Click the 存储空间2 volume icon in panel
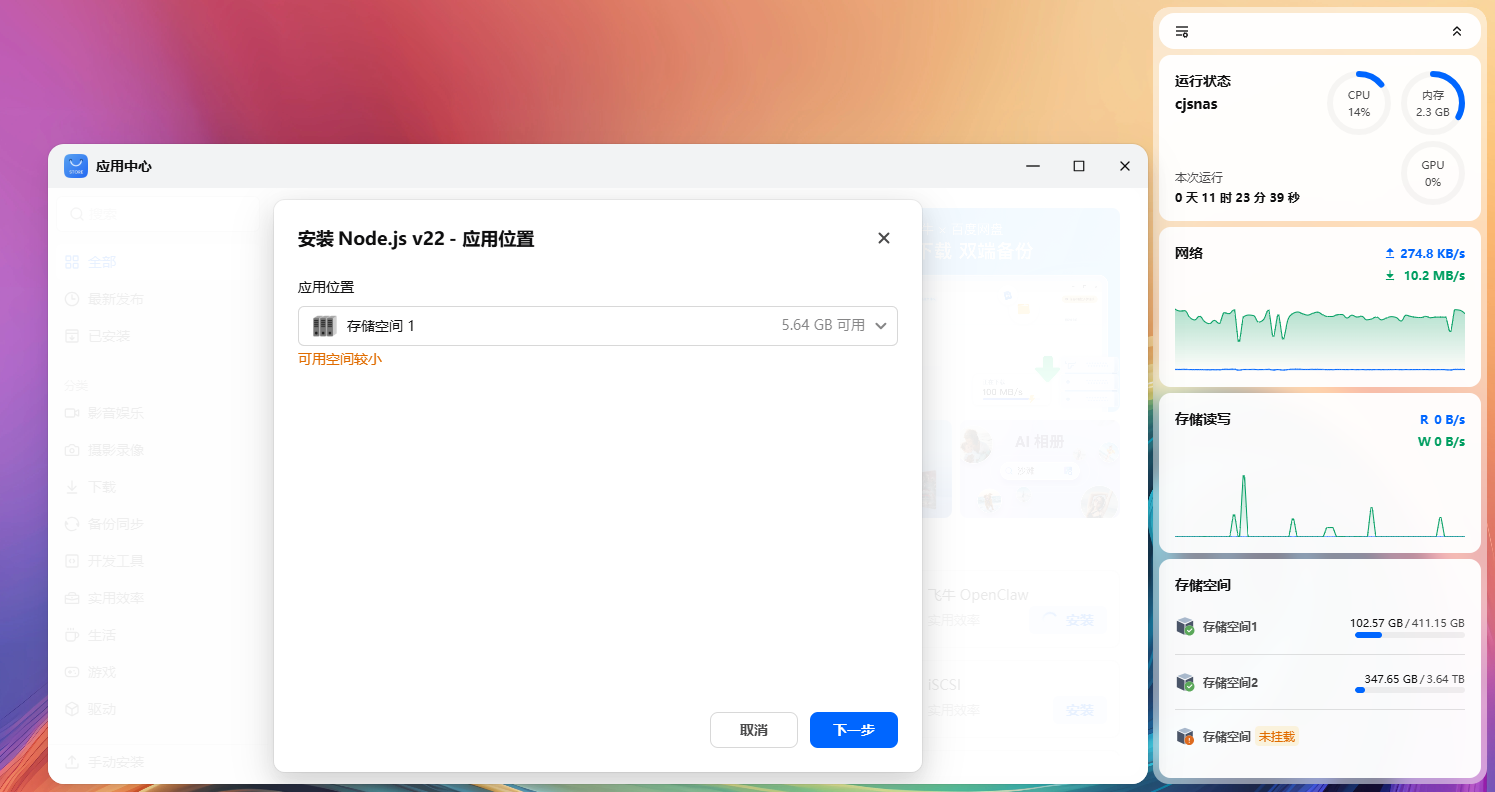Image resolution: width=1495 pixels, height=792 pixels. tap(1185, 683)
